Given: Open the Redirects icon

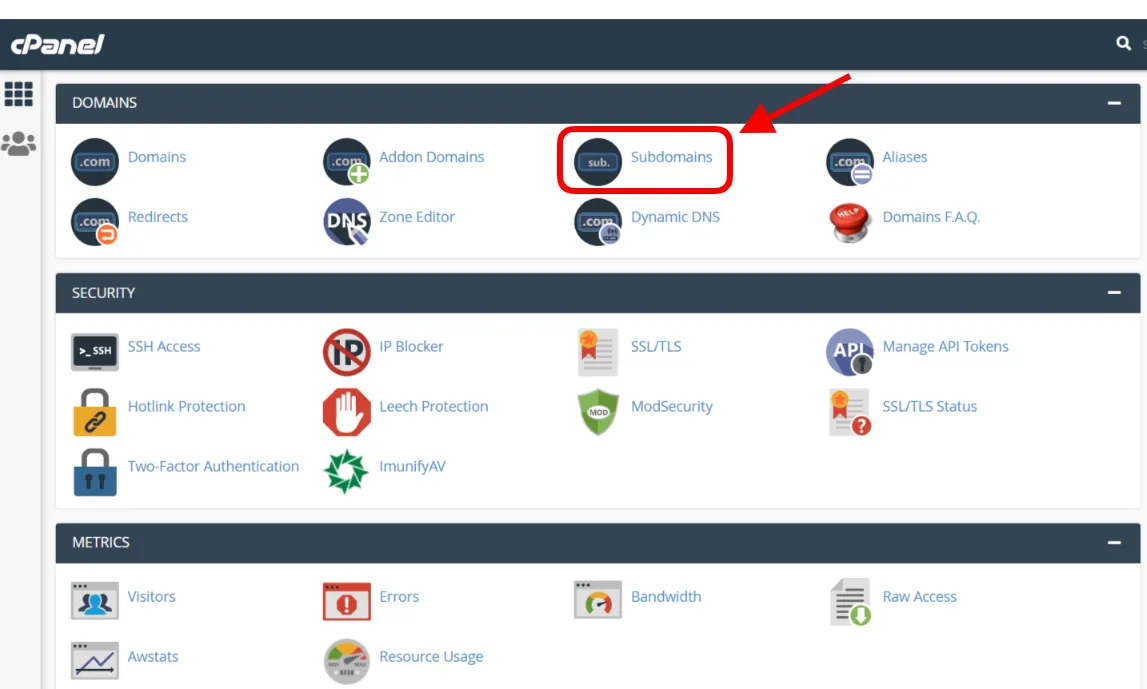Looking at the screenshot, I should (x=94, y=222).
